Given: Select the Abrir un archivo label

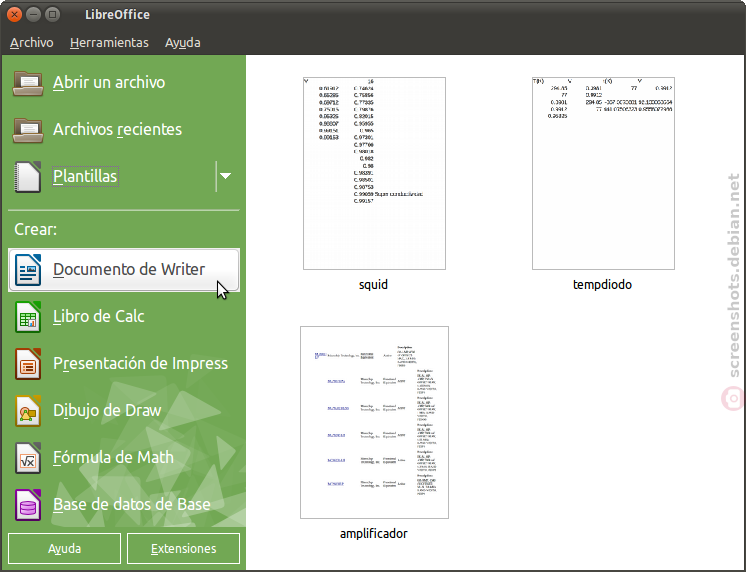Looking at the screenshot, I should pyautogui.click(x=109, y=82).
